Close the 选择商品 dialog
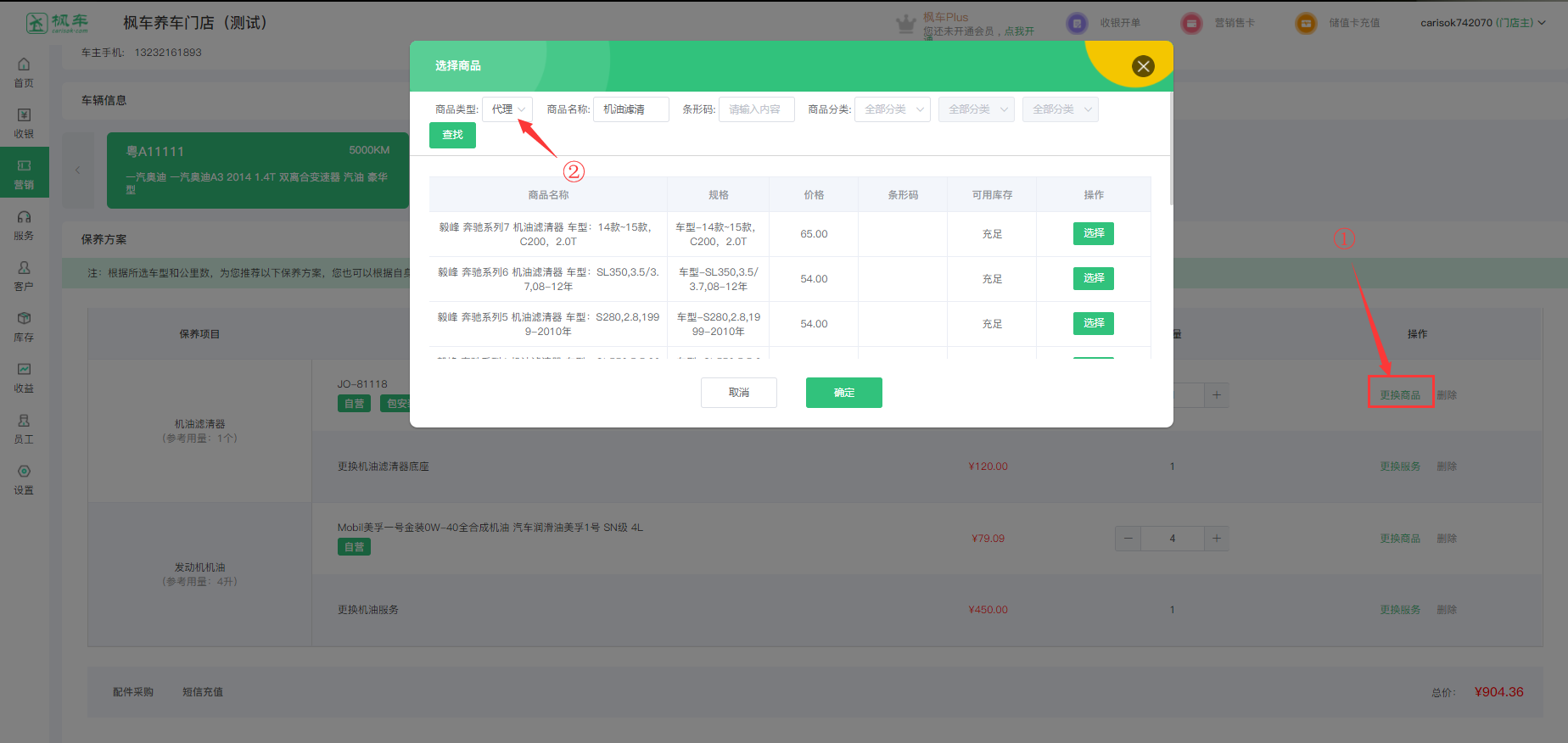This screenshot has height=743, width=1568. pyautogui.click(x=1143, y=66)
